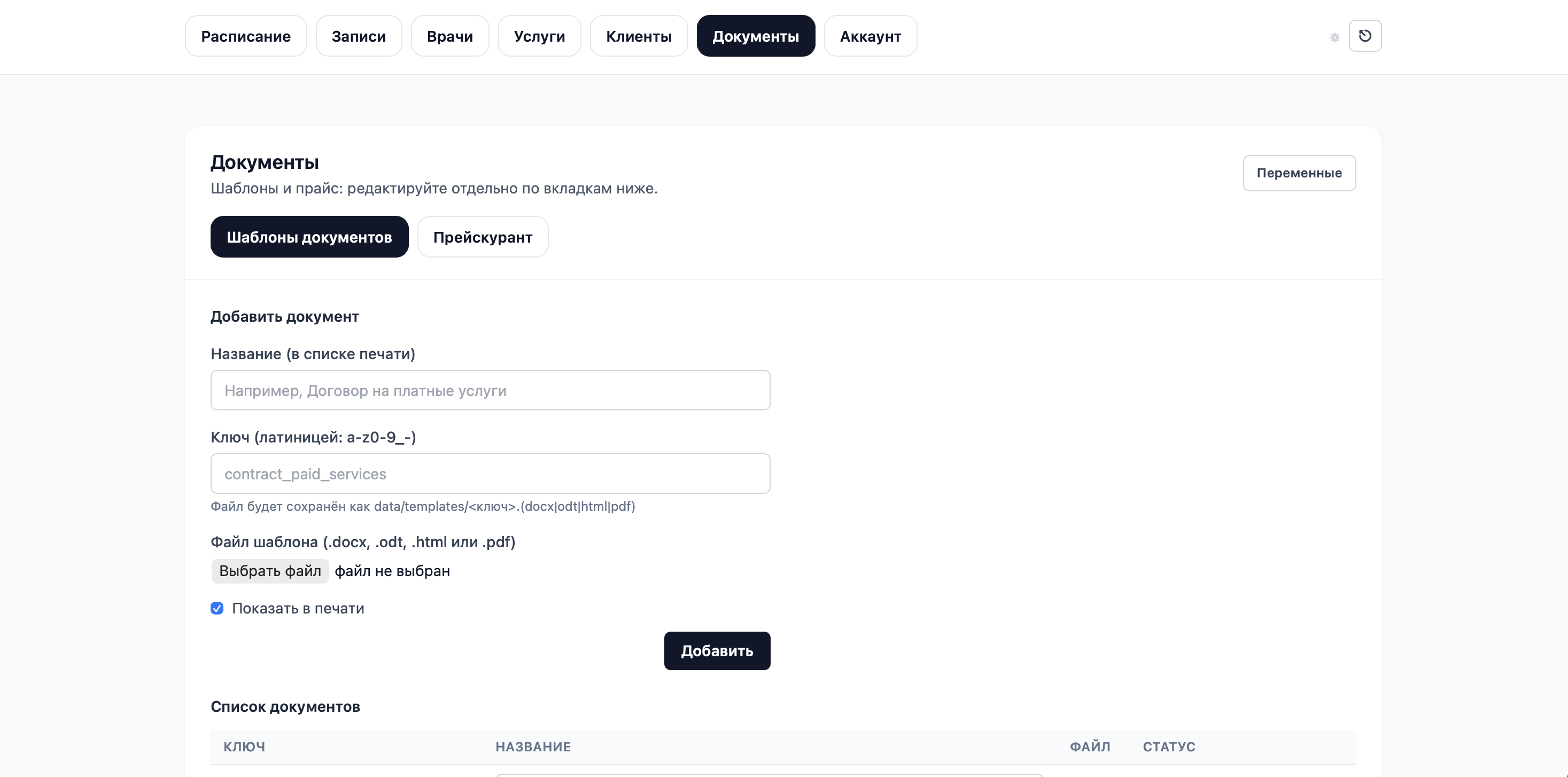Viewport: 1568px width, 777px height.
Task: Select the "Шаблоны документов" sub-tab
Action: [309, 237]
